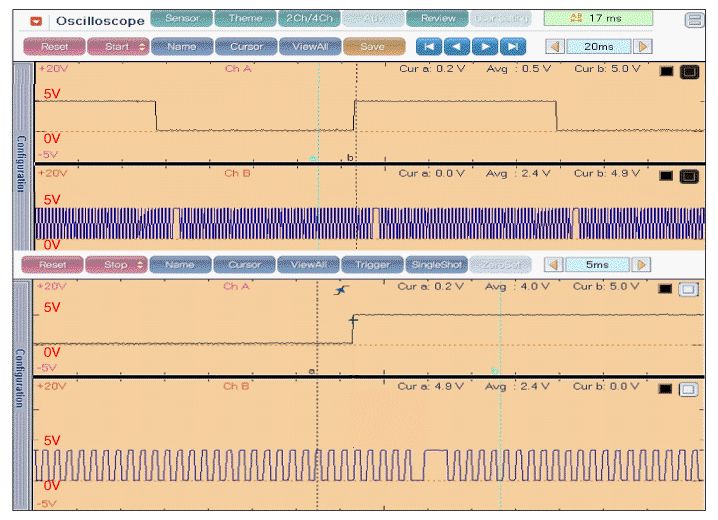Toggle the monitor icon on lower Ch B

(688, 388)
